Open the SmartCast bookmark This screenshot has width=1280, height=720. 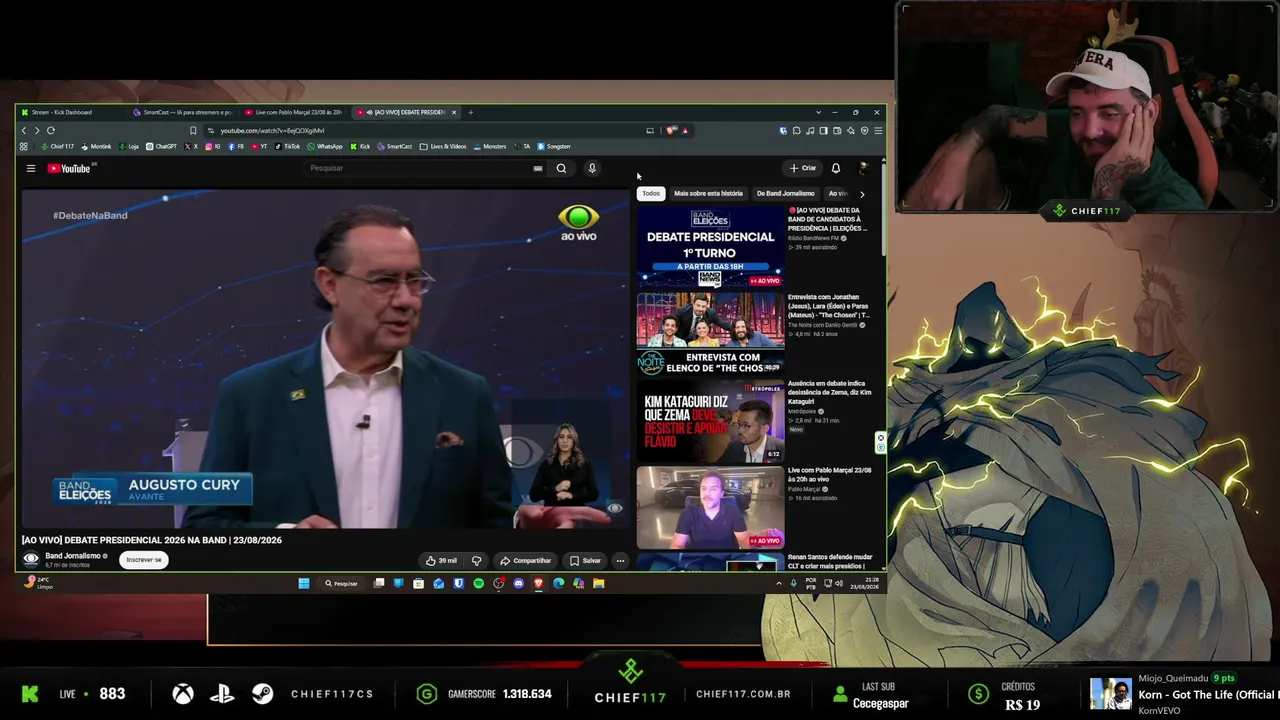click(x=394, y=147)
